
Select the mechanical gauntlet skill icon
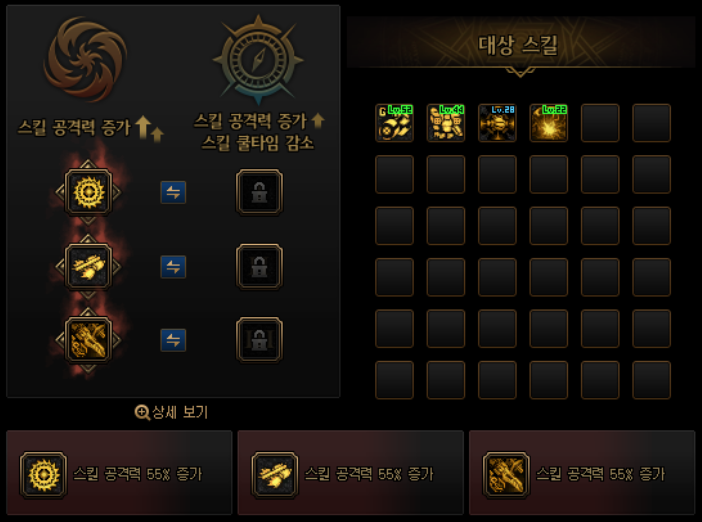coord(88,340)
